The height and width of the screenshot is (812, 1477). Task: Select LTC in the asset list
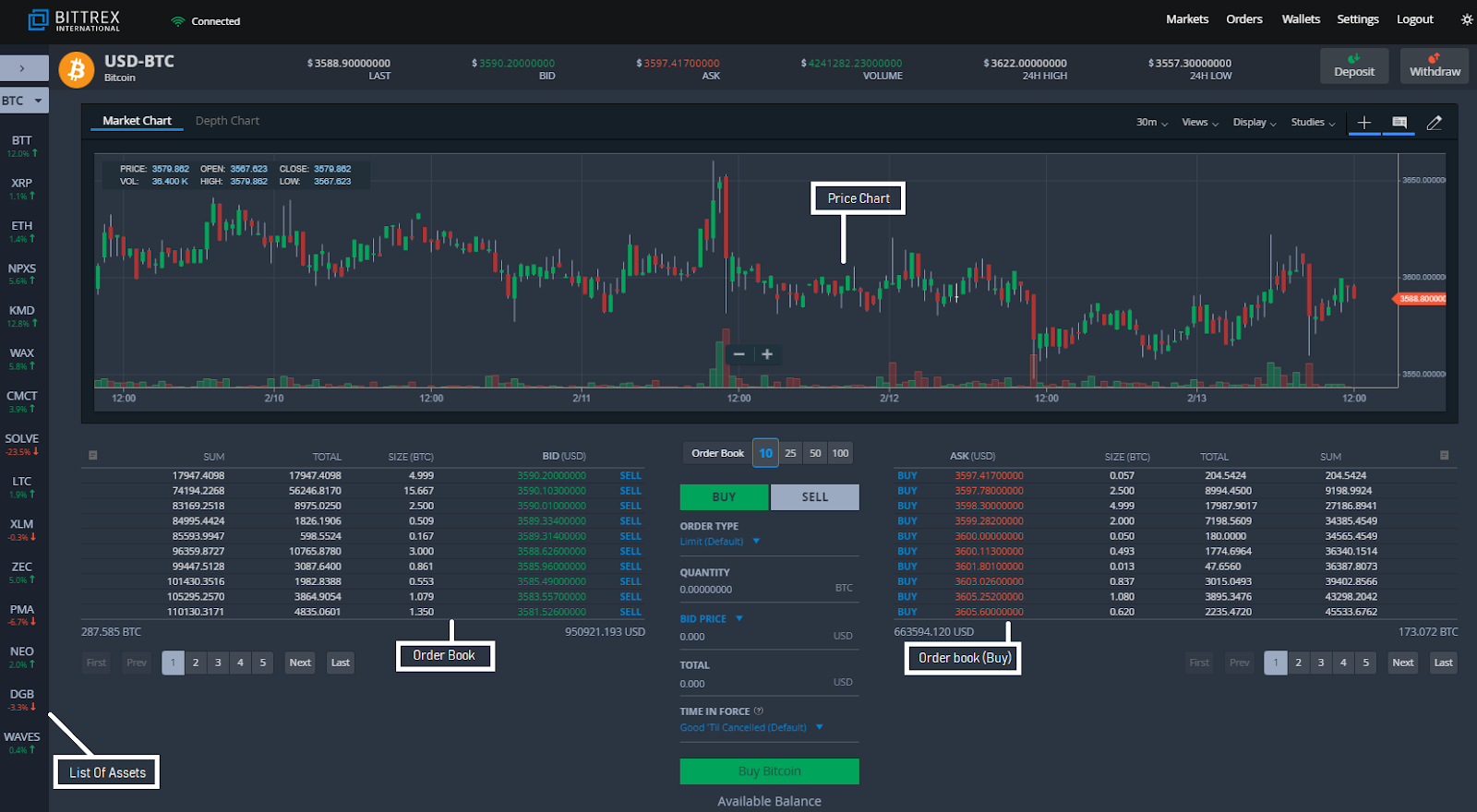point(22,486)
